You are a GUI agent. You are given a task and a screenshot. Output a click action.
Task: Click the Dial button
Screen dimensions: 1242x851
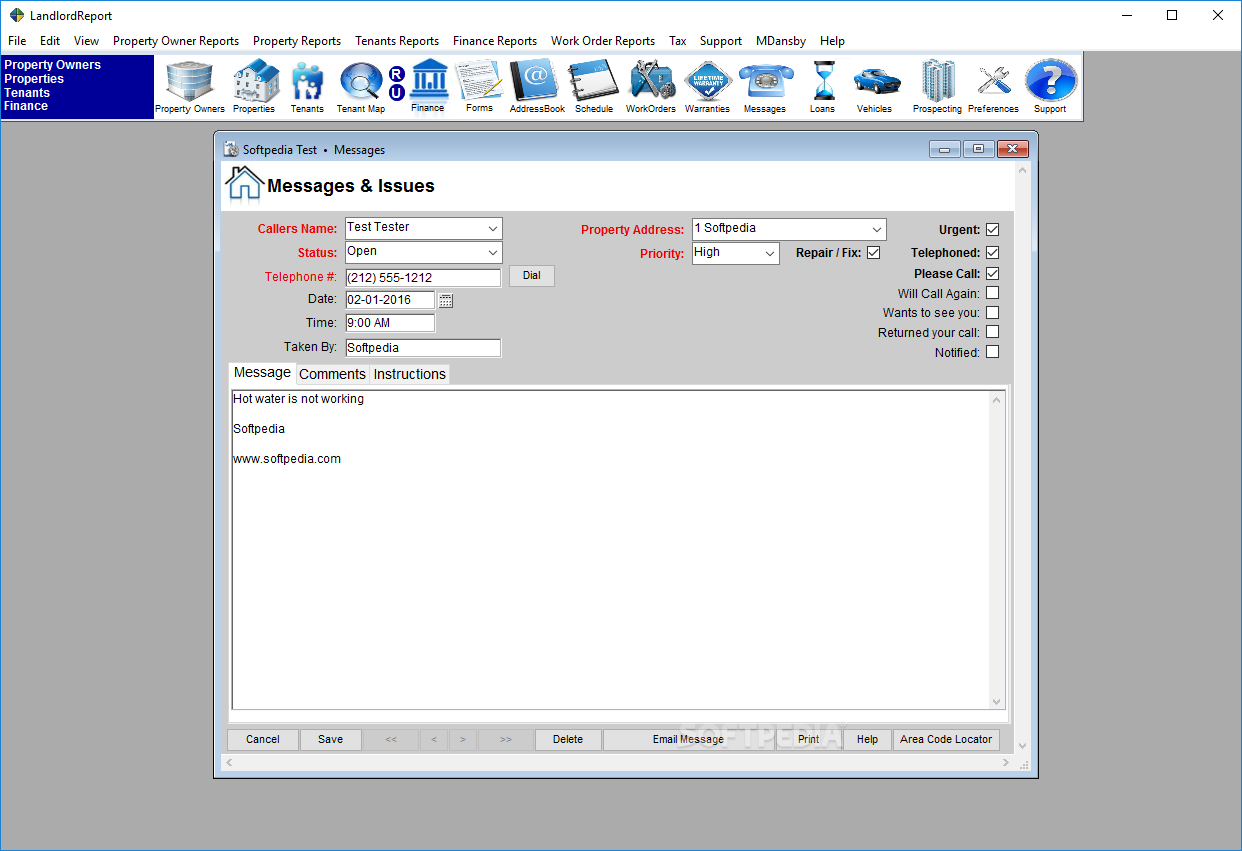point(532,275)
